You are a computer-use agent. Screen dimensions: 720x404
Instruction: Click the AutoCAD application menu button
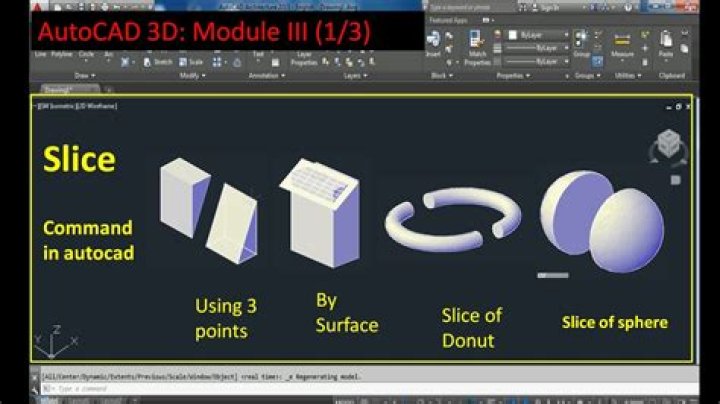pos(38,6)
